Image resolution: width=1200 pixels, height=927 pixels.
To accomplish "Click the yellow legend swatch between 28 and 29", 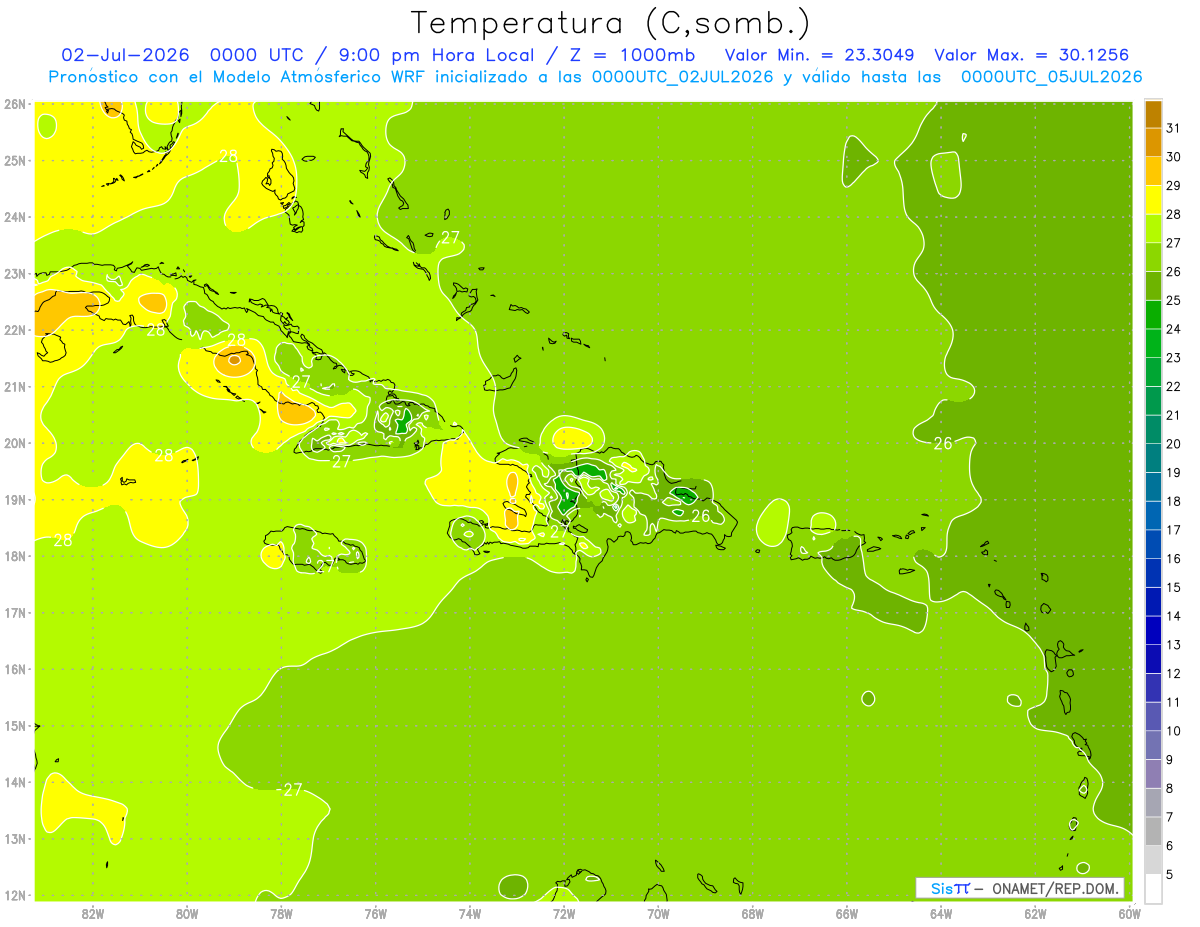I will click(x=1153, y=199).
